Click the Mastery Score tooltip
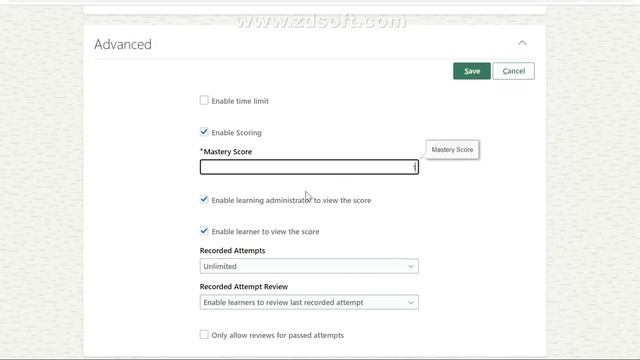 (x=452, y=150)
